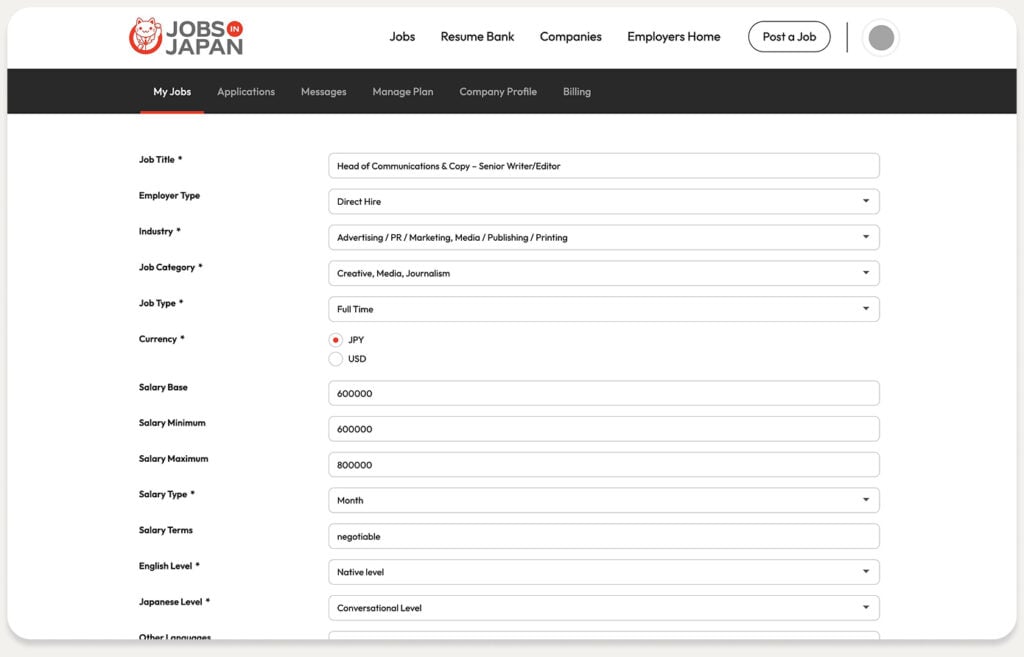Open the user profile avatar

pos(881,37)
